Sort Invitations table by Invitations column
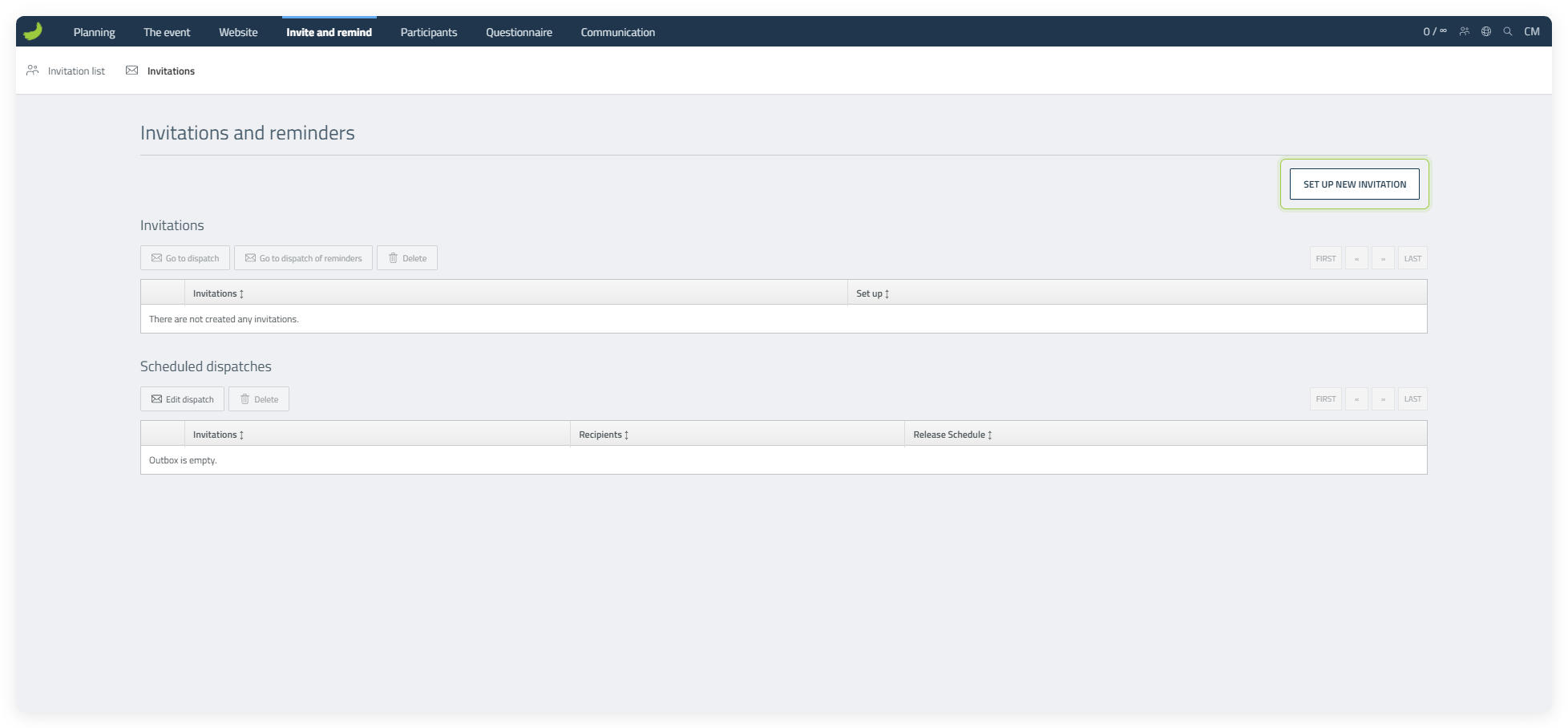The width and height of the screenshot is (1568, 728). [218, 293]
